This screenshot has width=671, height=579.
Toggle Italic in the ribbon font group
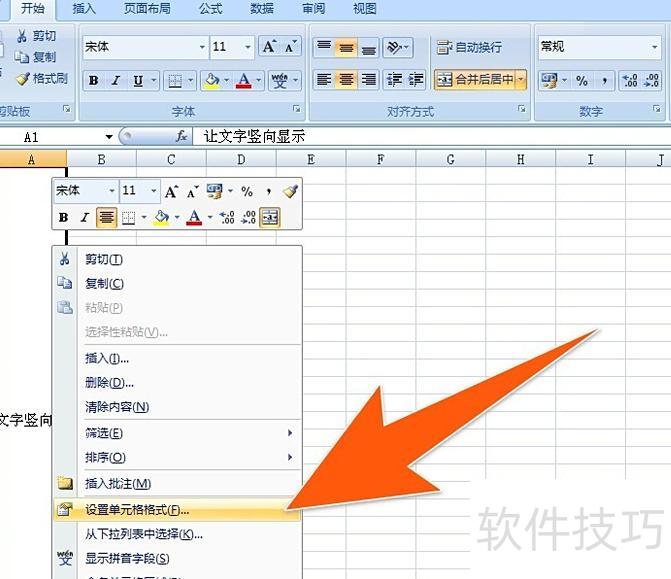116,80
